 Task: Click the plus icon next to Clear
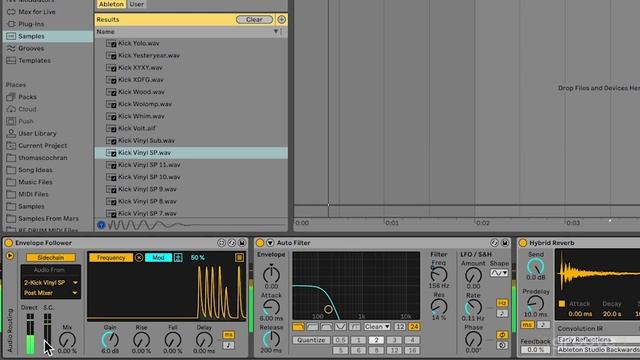(x=281, y=20)
